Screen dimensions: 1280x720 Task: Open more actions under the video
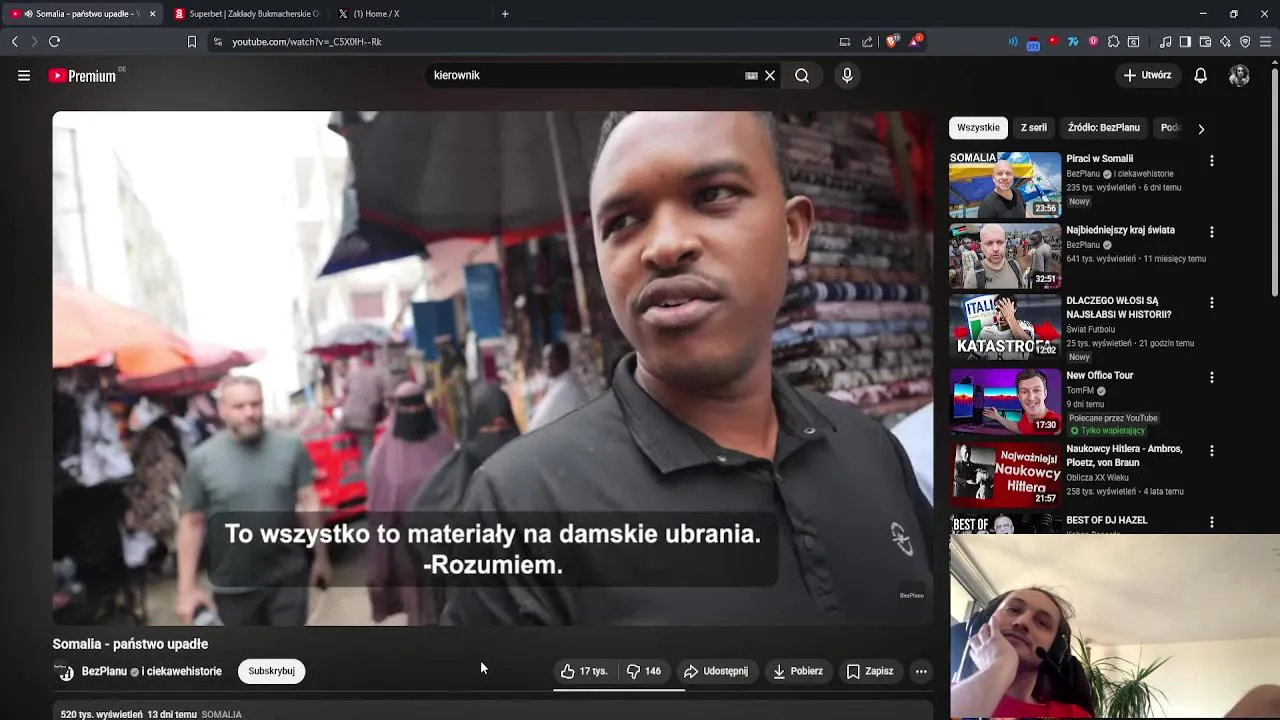921,671
